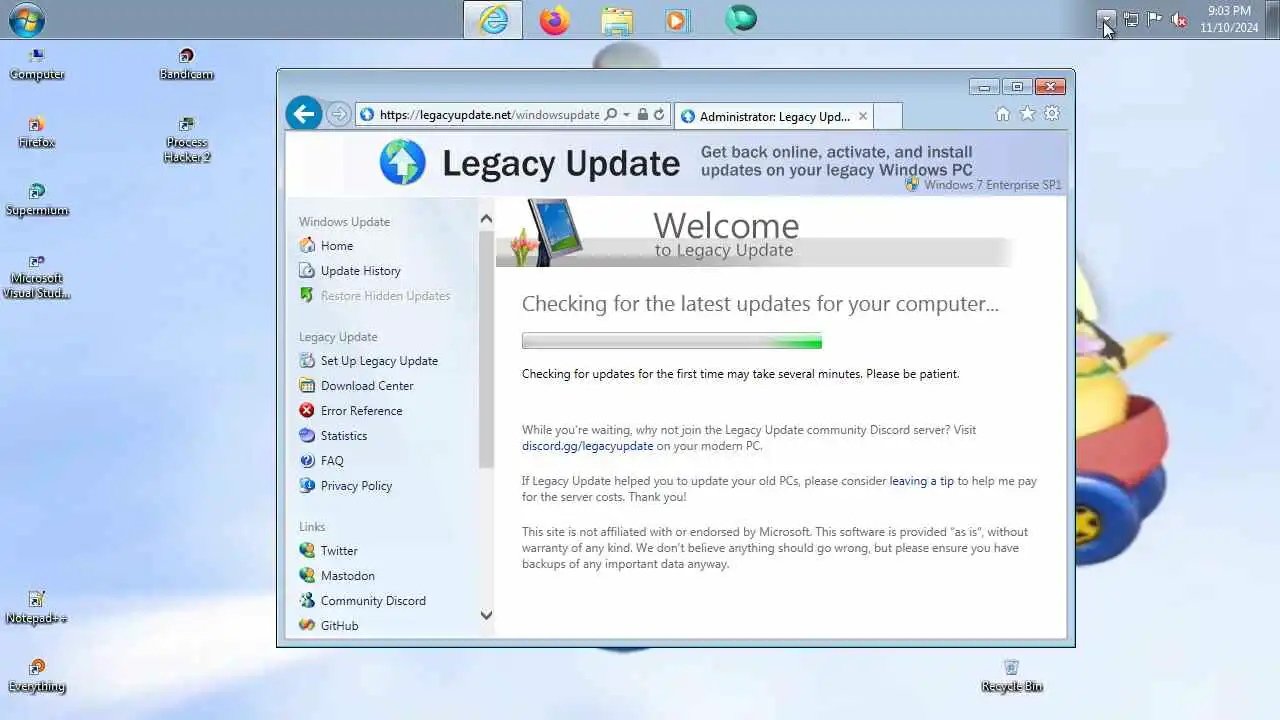Screen dimensions: 1280x720
Task: Open the Supermium taskbar icon
Action: click(x=741, y=20)
